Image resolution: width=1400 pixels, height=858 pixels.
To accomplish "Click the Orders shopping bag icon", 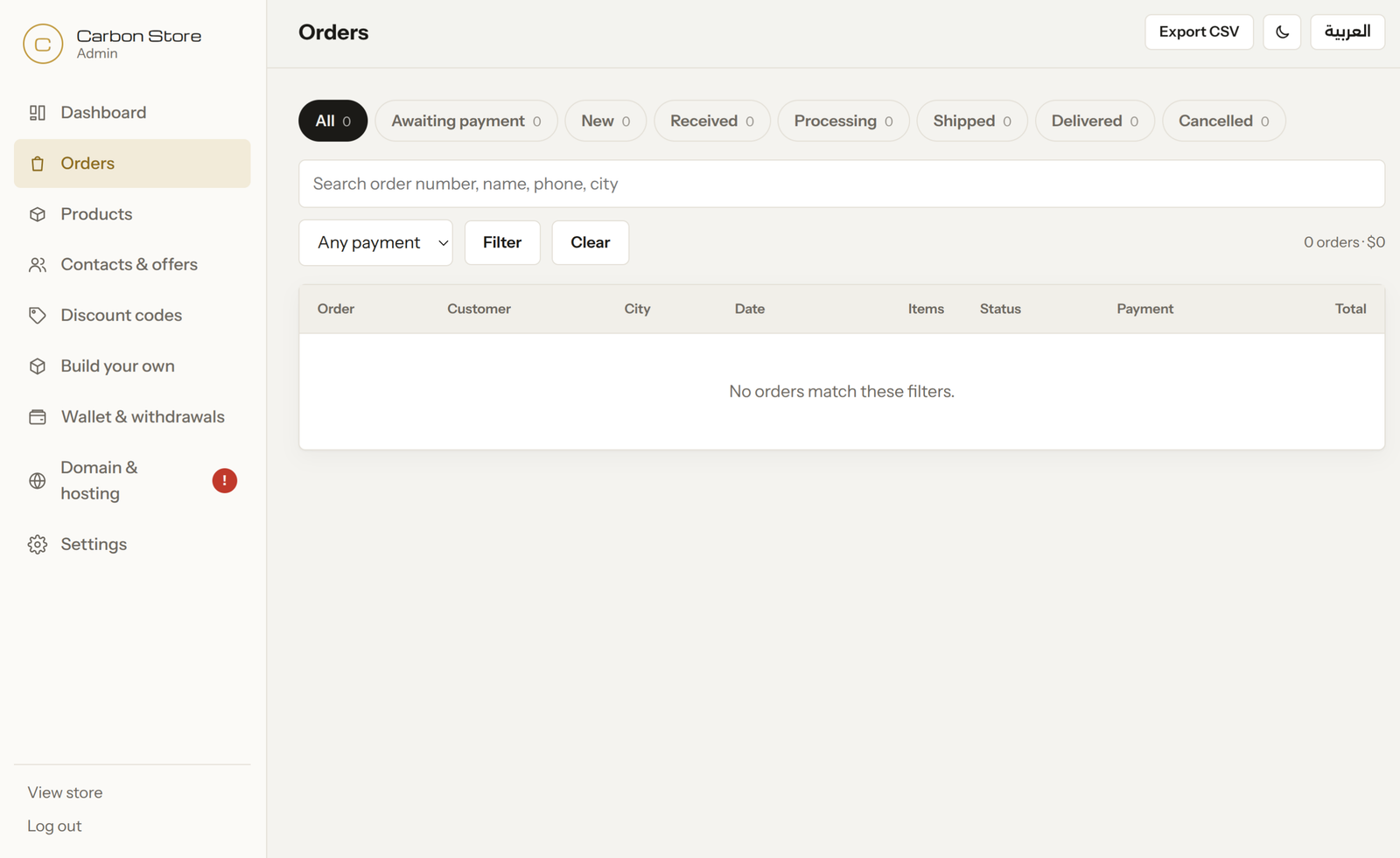I will coord(38,164).
